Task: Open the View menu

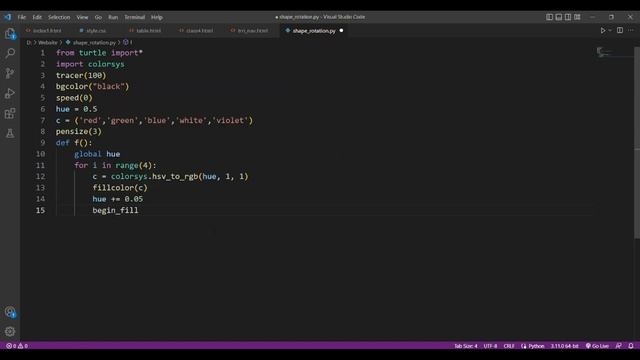Action: [82, 17]
